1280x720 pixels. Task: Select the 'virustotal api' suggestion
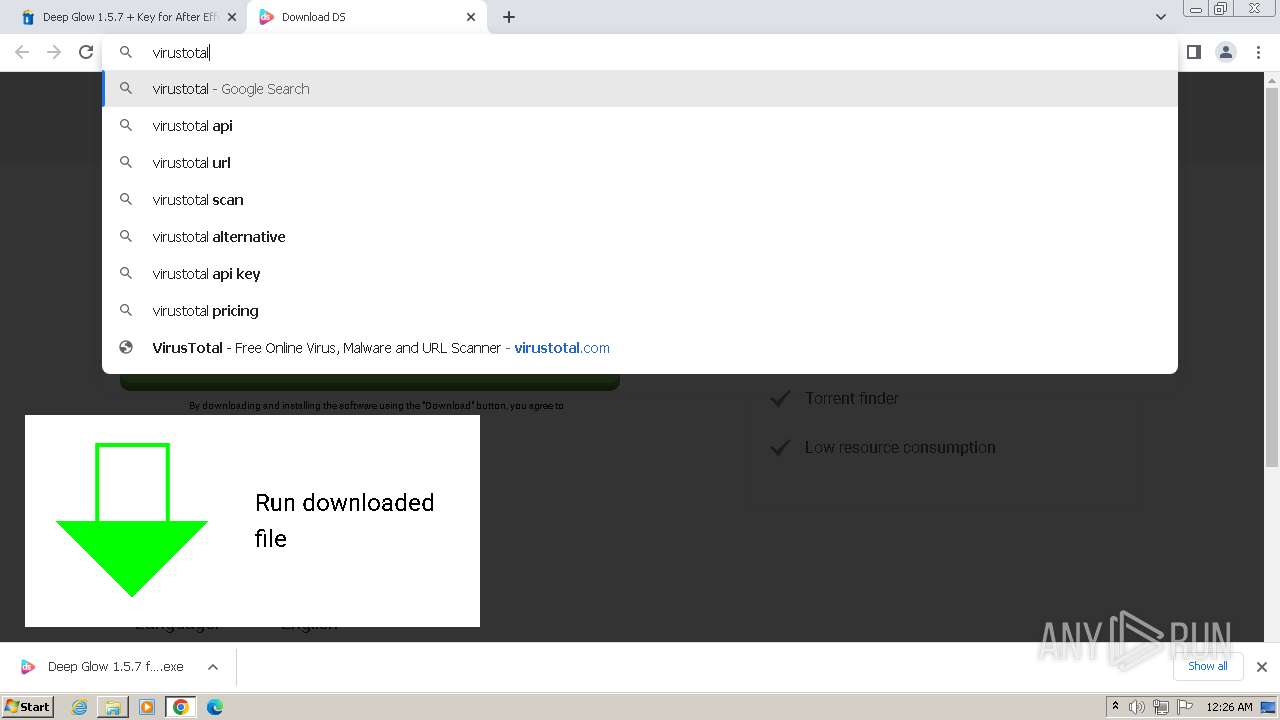[640, 126]
